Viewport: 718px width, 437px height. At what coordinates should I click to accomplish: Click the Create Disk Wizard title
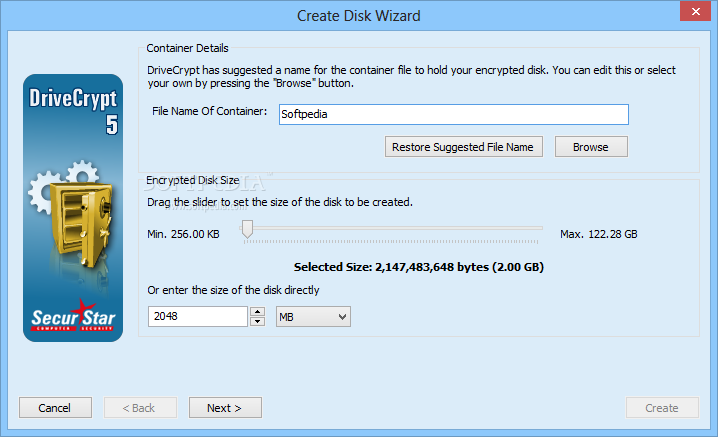click(359, 16)
